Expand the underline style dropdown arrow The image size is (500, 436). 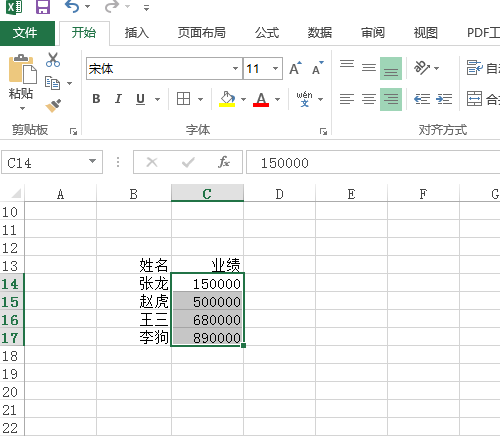pyautogui.click(x=157, y=99)
